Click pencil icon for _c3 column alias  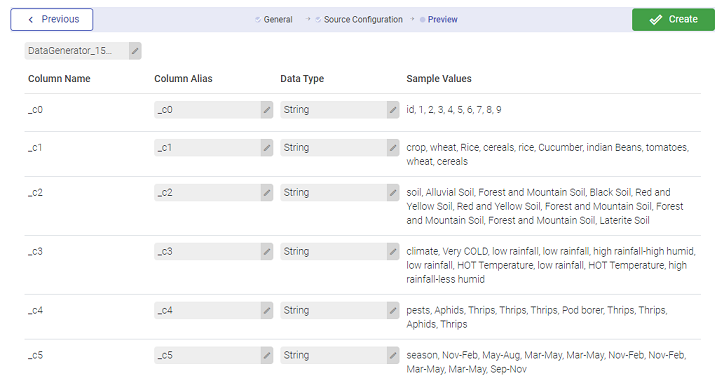[x=267, y=251]
